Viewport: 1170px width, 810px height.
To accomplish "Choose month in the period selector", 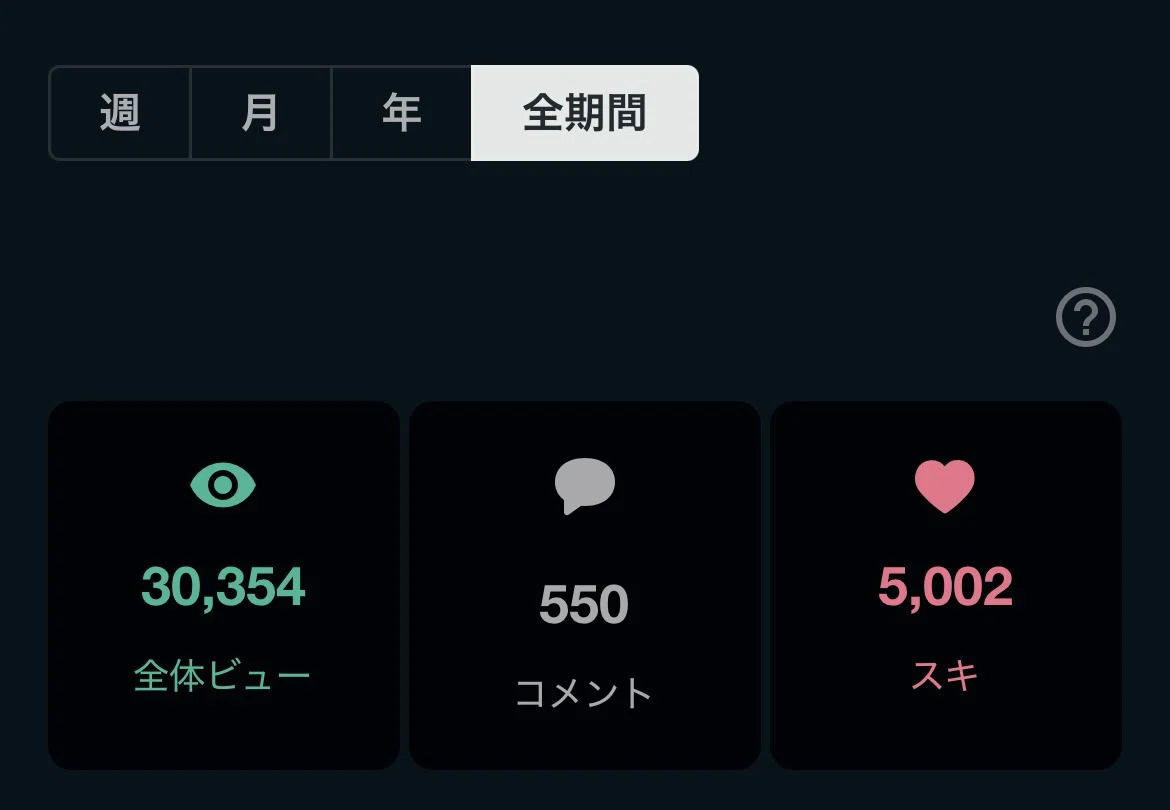I will coord(260,113).
